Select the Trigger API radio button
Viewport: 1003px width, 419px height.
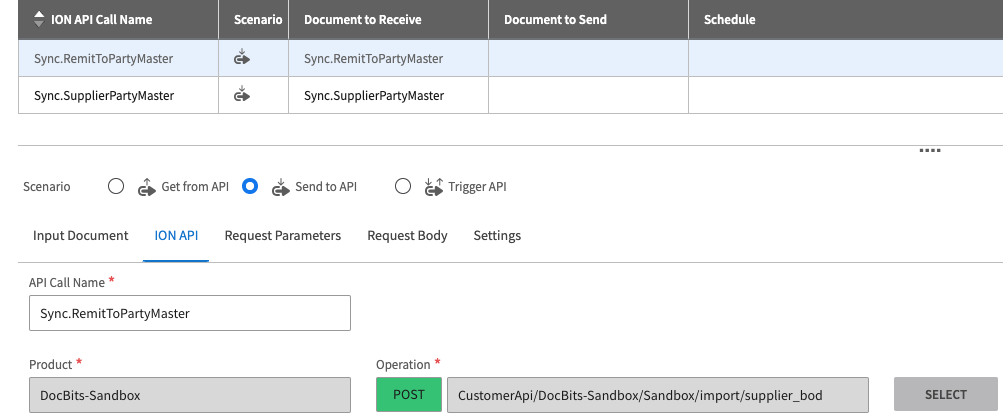click(403, 186)
